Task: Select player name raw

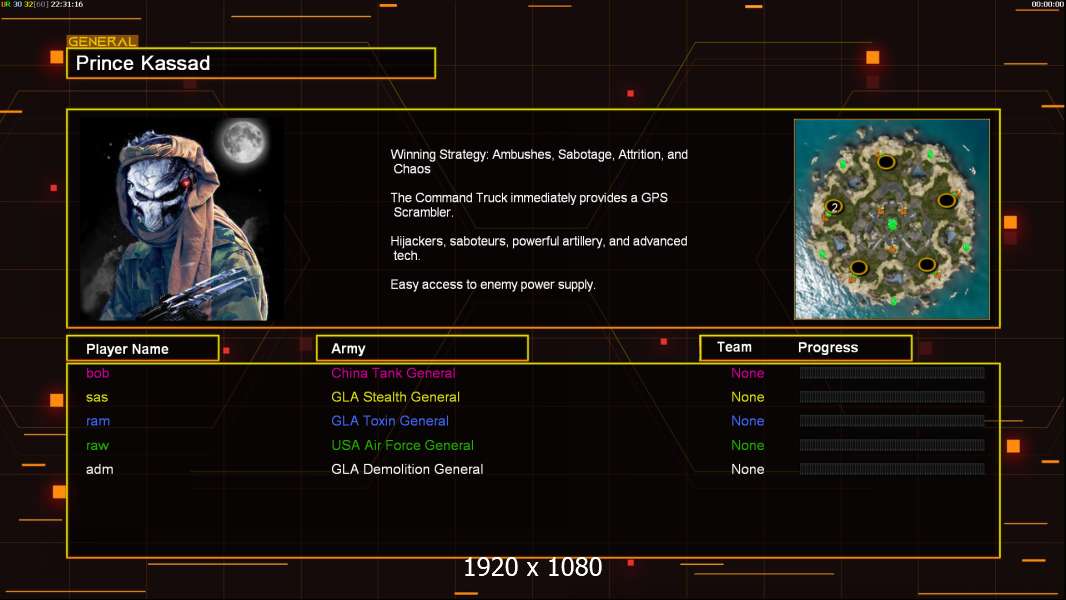Action: pyautogui.click(x=97, y=445)
